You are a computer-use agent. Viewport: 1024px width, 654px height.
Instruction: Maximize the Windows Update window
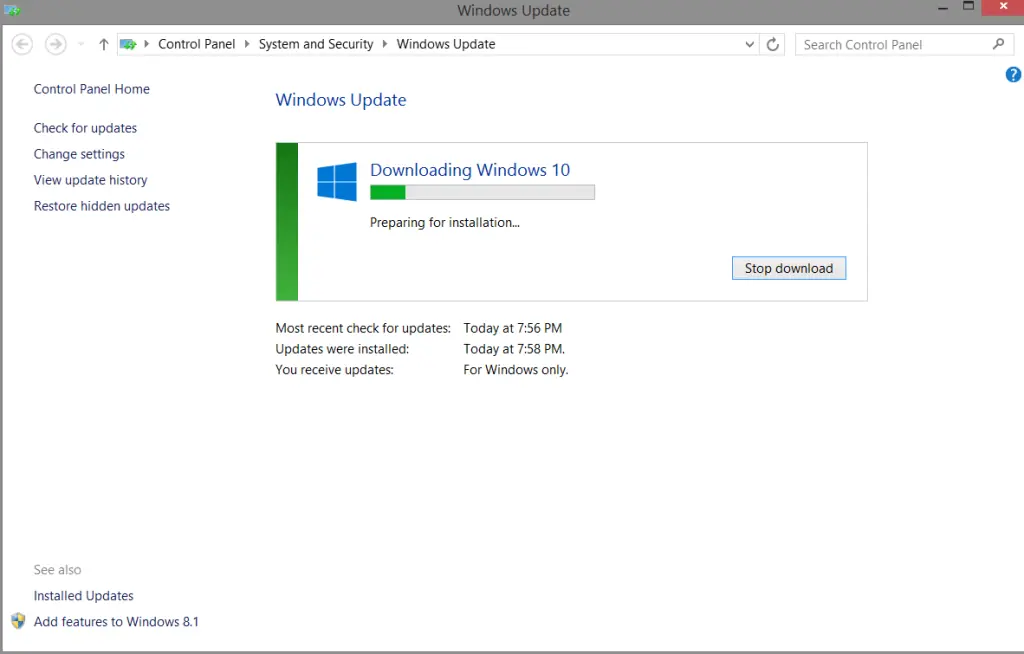(968, 7)
